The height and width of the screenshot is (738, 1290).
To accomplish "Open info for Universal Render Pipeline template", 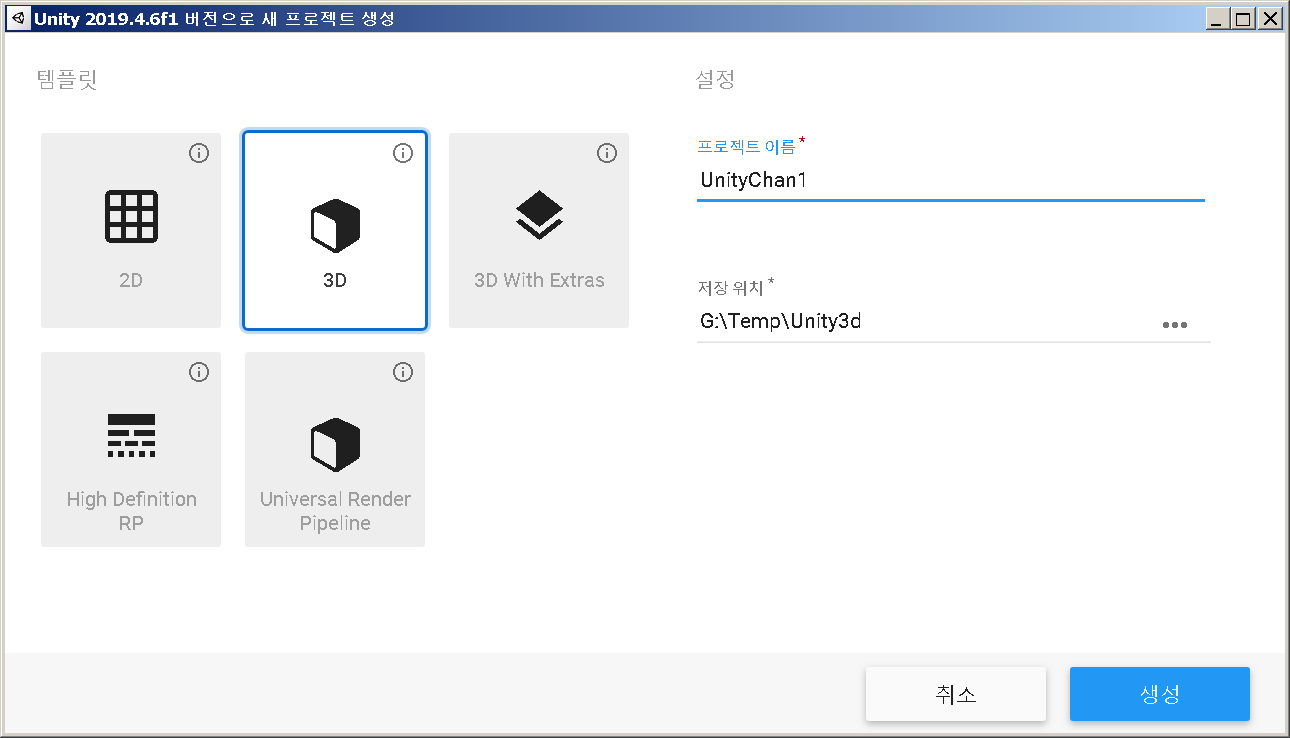I will (403, 372).
